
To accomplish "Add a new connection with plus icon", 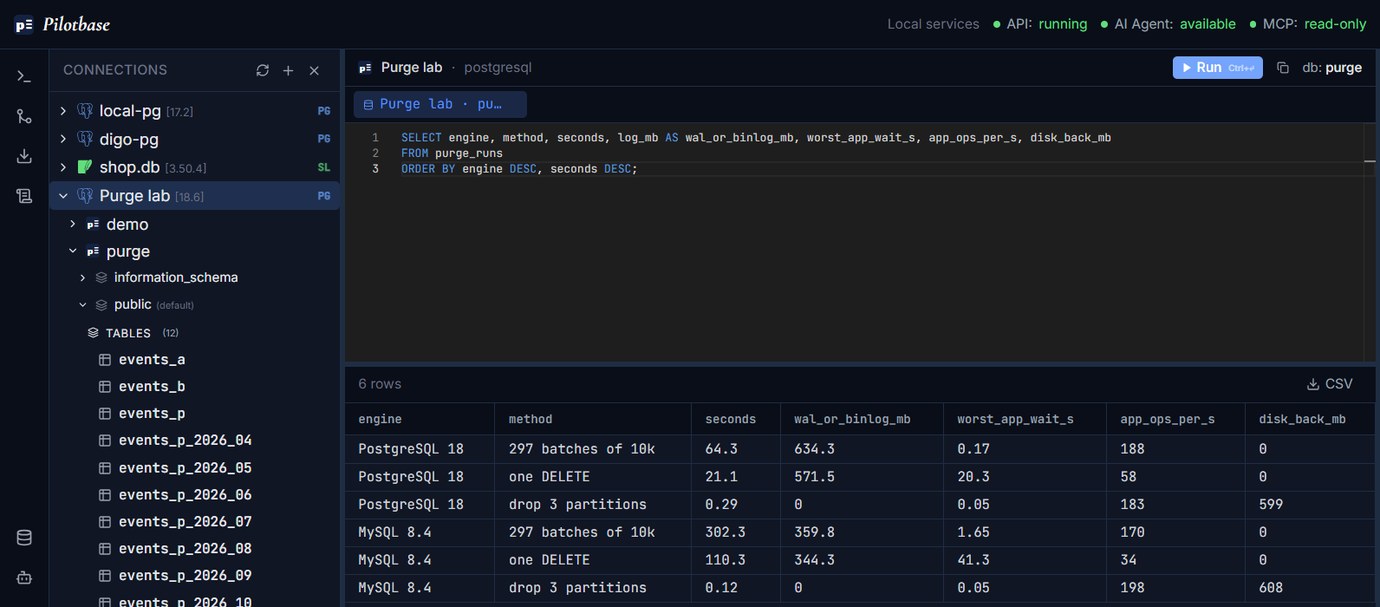I will [288, 70].
